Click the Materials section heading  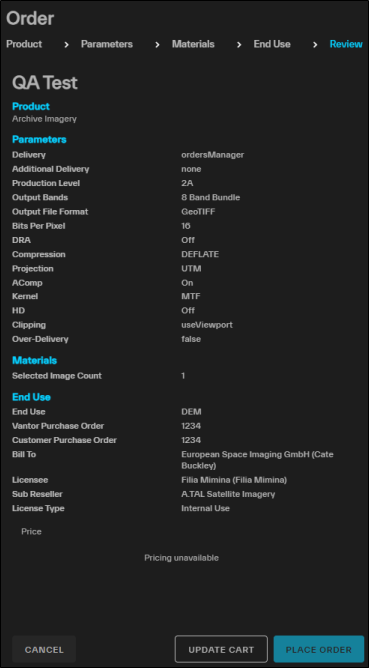(x=35, y=361)
